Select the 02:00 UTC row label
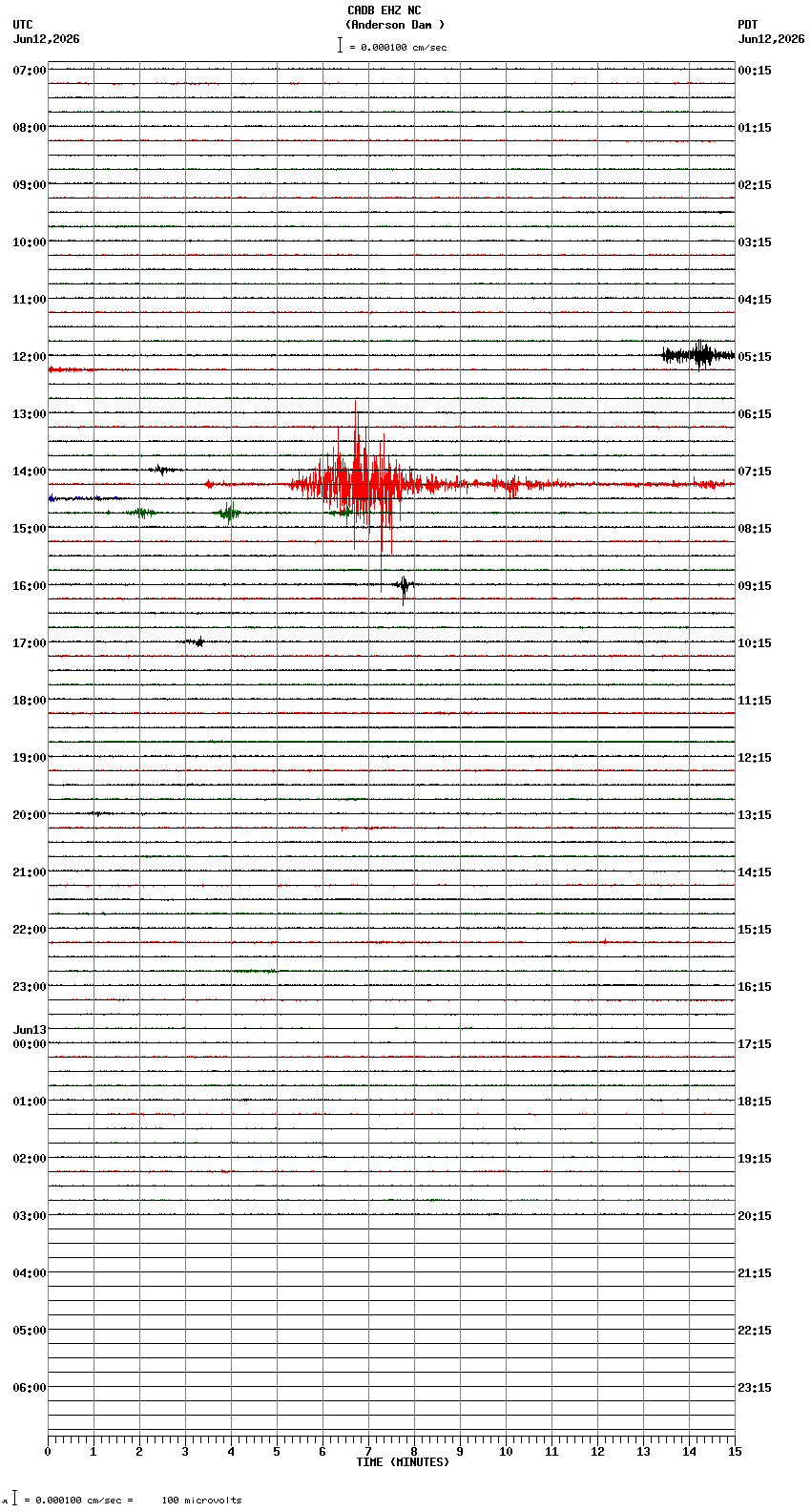This screenshot has width=811, height=1512. pyautogui.click(x=30, y=1159)
